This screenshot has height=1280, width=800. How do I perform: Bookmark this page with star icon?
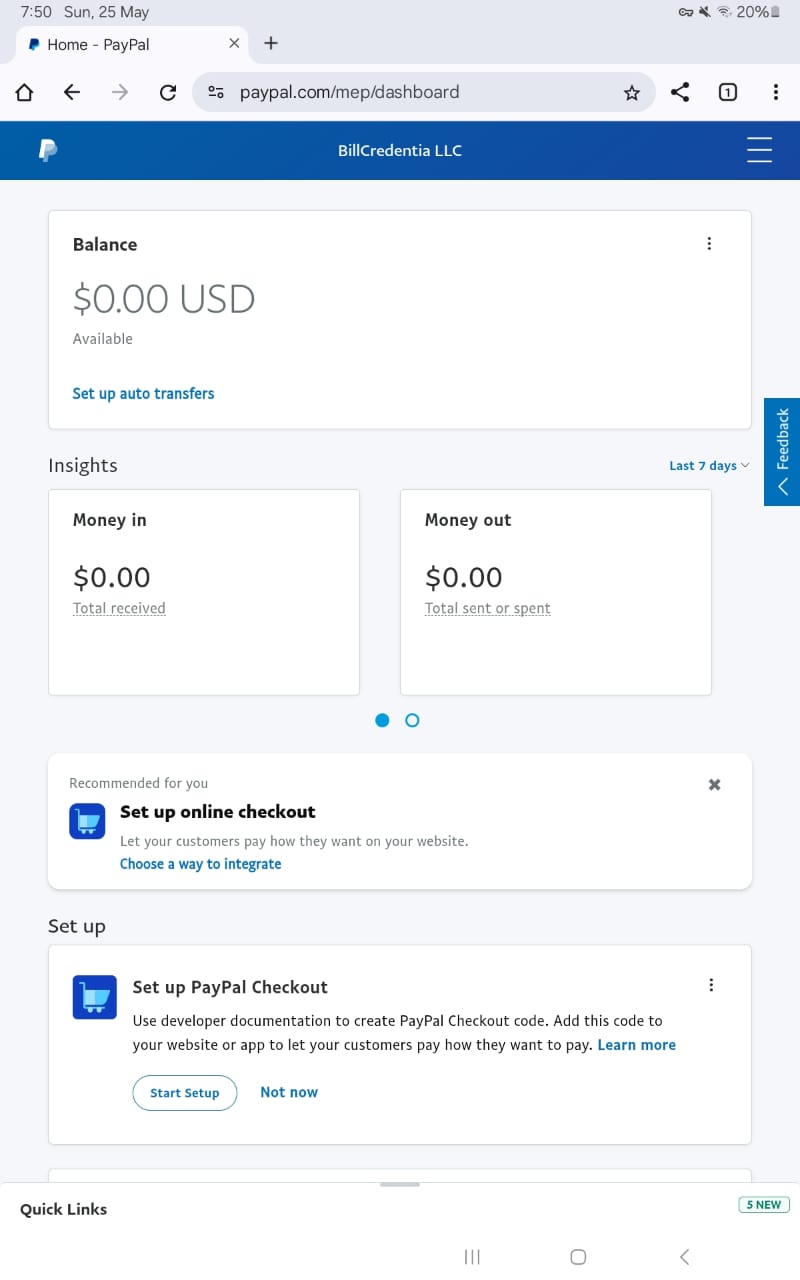tap(631, 93)
